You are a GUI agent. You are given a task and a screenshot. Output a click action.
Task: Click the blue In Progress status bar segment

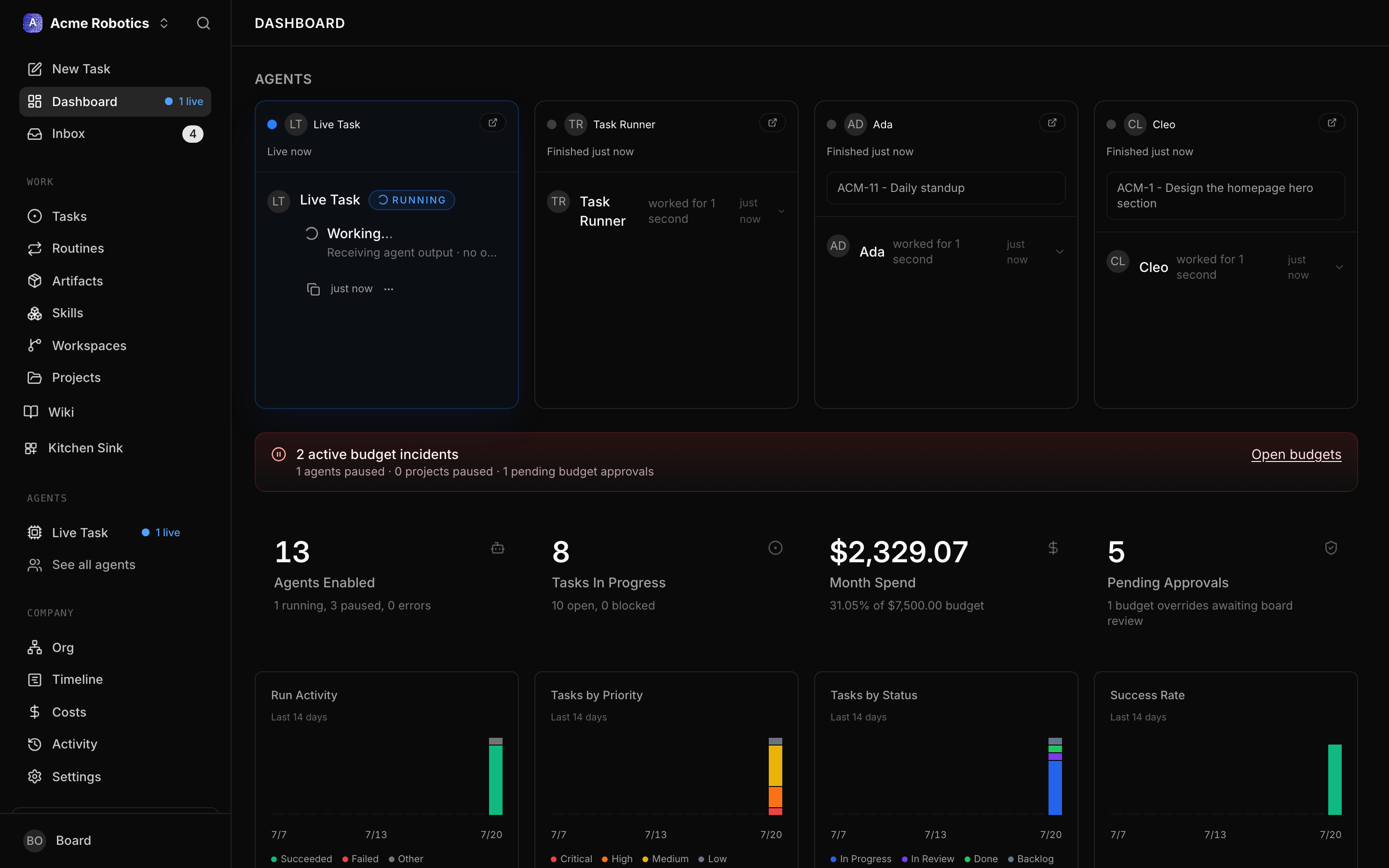tap(1055, 787)
